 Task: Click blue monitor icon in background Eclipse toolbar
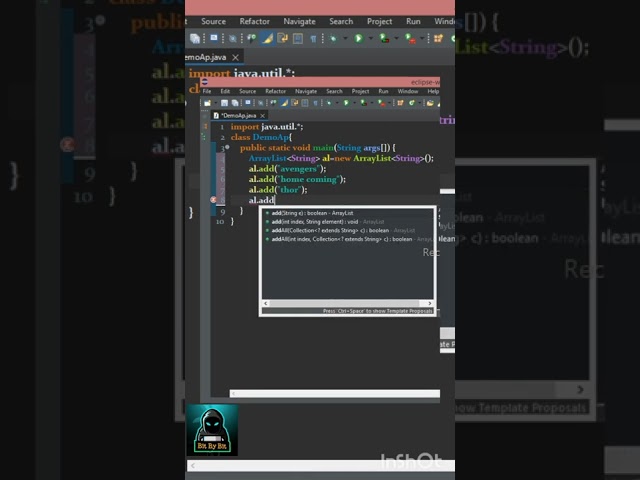tap(214, 38)
